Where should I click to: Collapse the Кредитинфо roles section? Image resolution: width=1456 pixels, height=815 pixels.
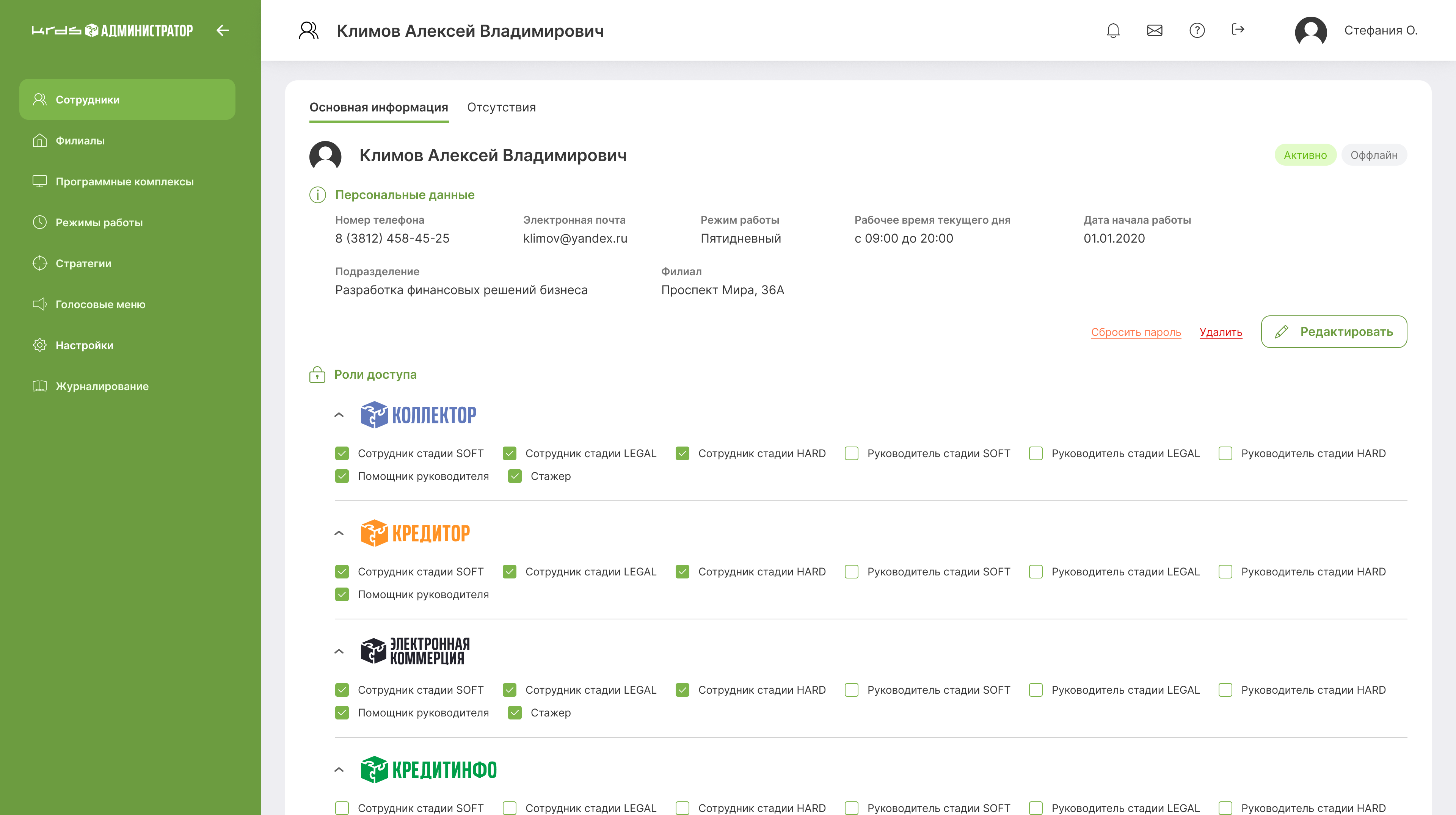tap(339, 770)
